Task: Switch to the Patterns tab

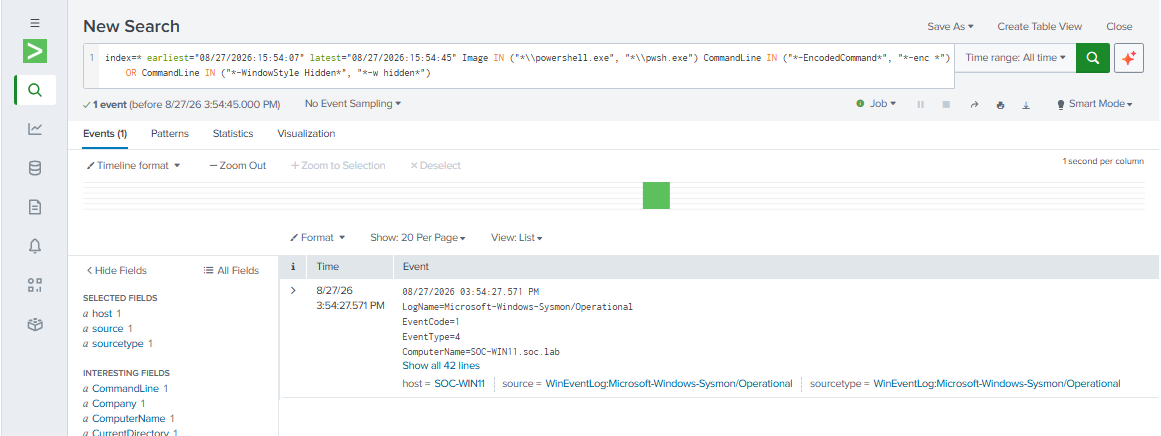Action: pos(170,134)
